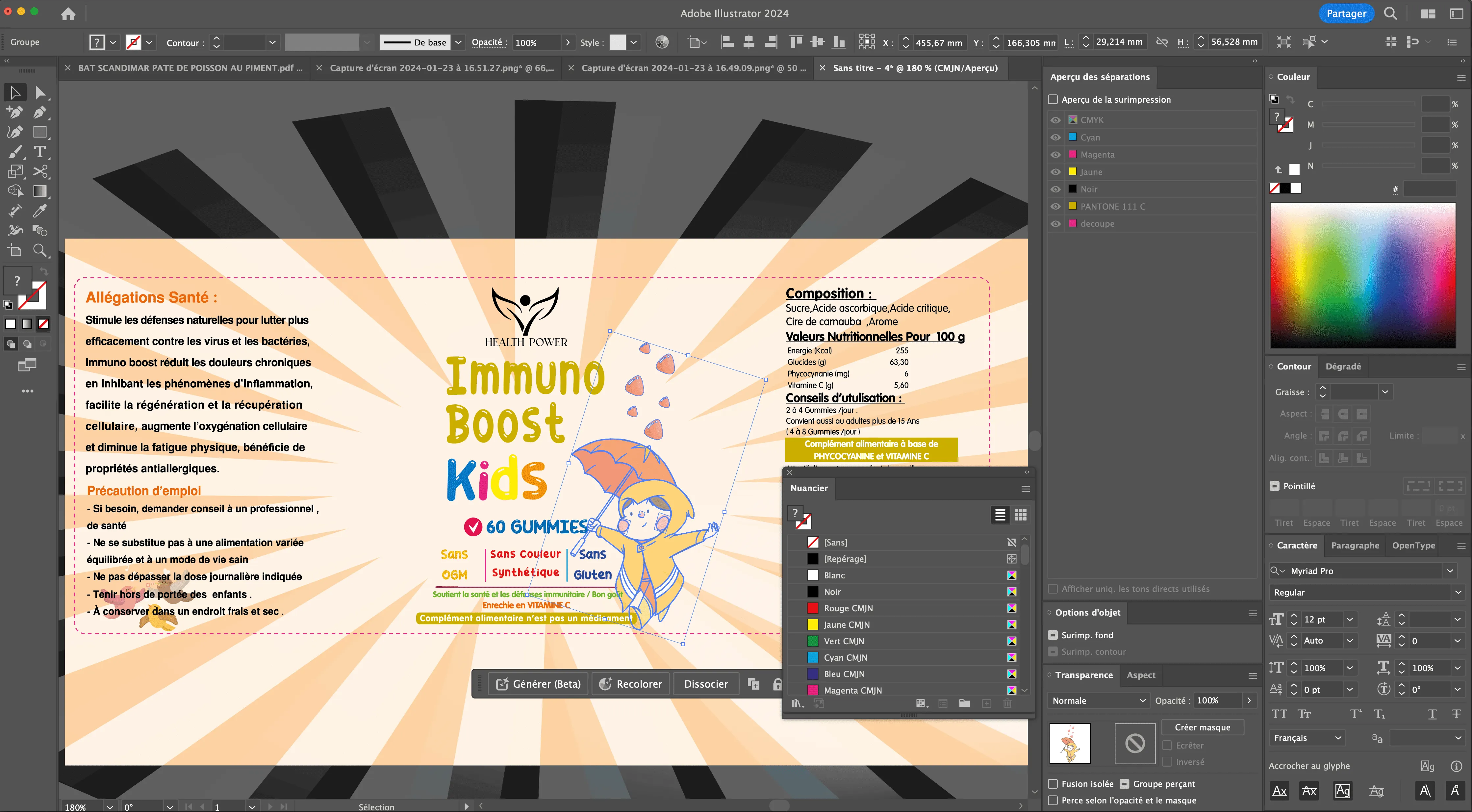
Task: Click the Home icon in title bar
Action: tap(68, 14)
